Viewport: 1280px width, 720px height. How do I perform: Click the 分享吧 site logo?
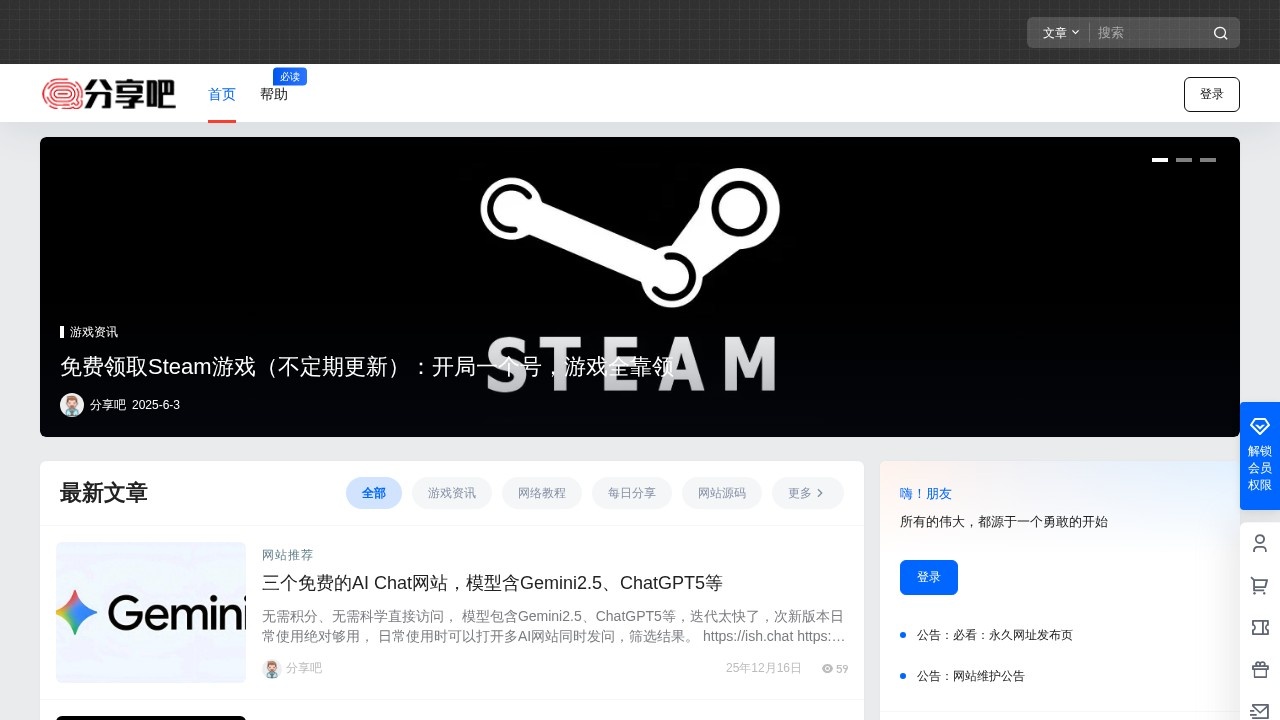click(x=108, y=93)
